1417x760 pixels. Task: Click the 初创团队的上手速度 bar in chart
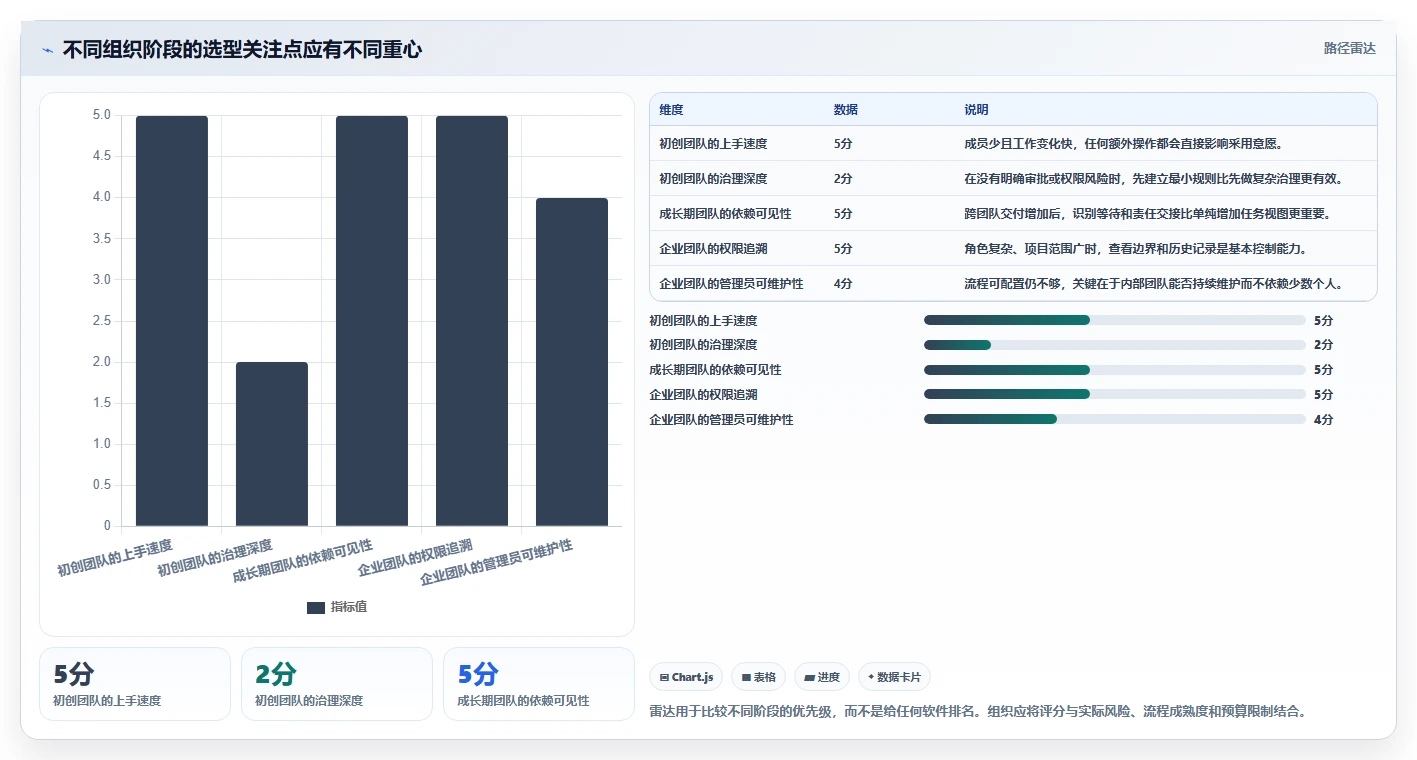click(x=172, y=321)
